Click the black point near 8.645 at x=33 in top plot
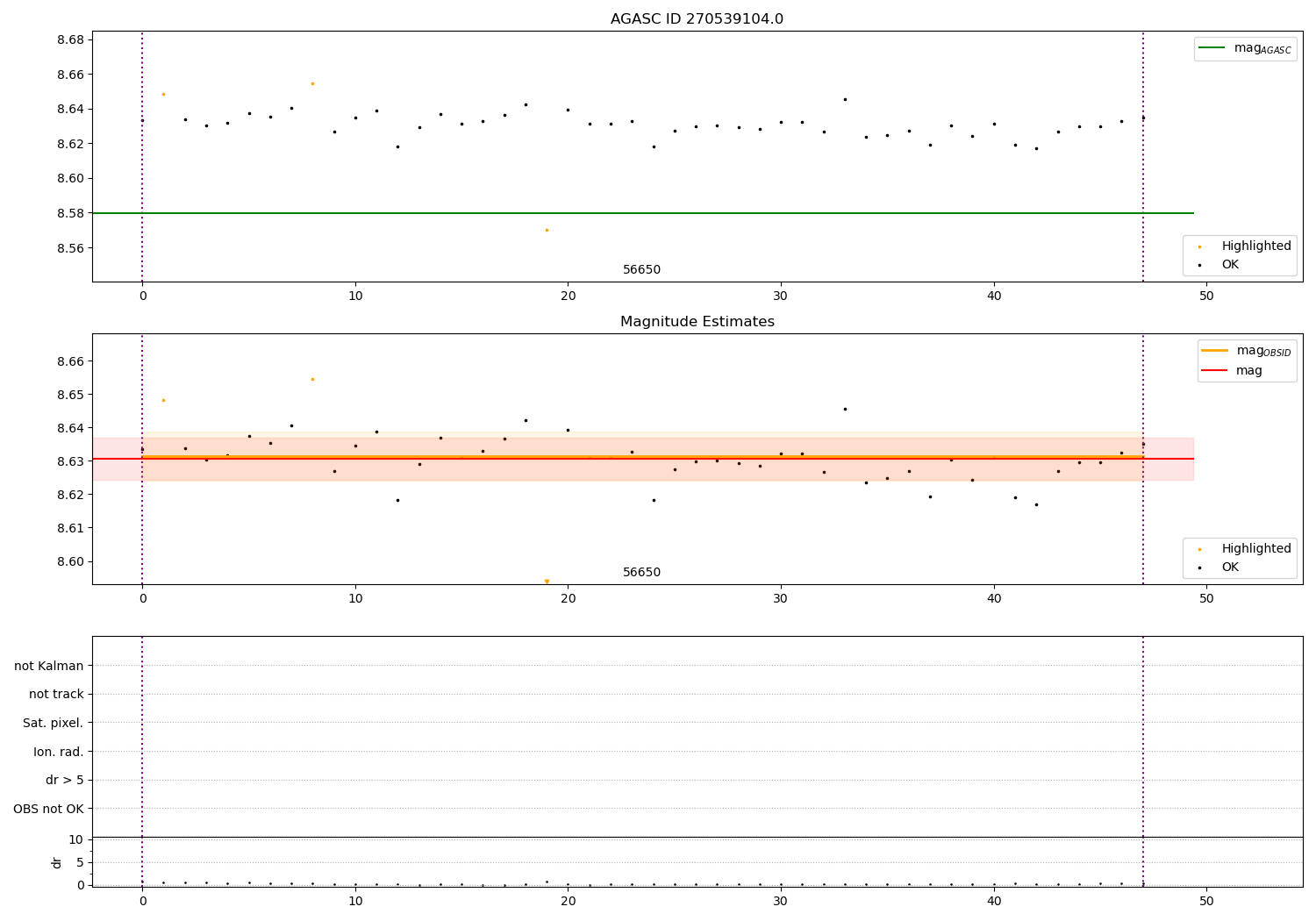 [x=845, y=99]
